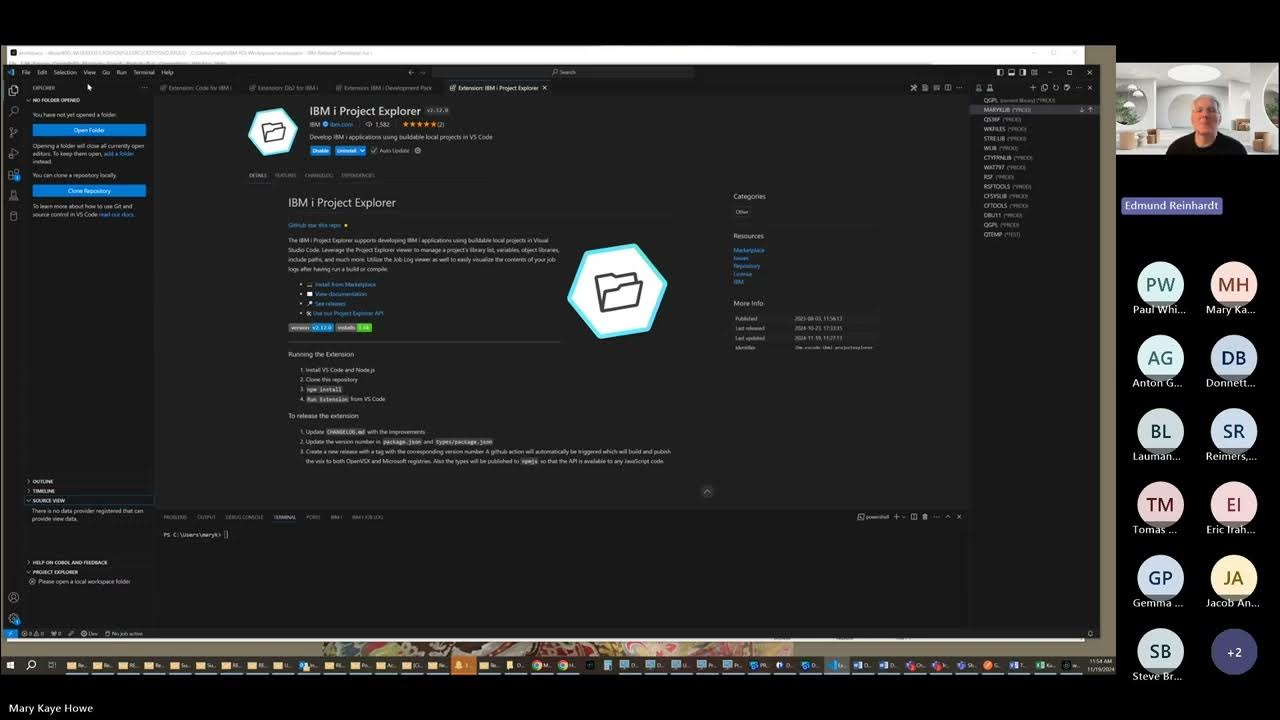
Task: Maximize the terminal panel with chevron
Action: tap(947, 517)
